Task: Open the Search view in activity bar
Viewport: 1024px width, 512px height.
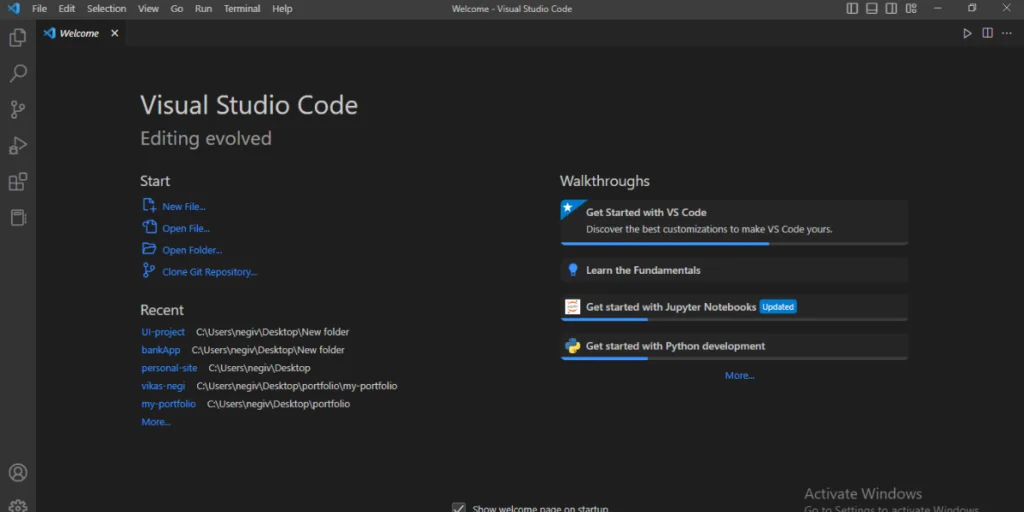Action: click(x=18, y=73)
